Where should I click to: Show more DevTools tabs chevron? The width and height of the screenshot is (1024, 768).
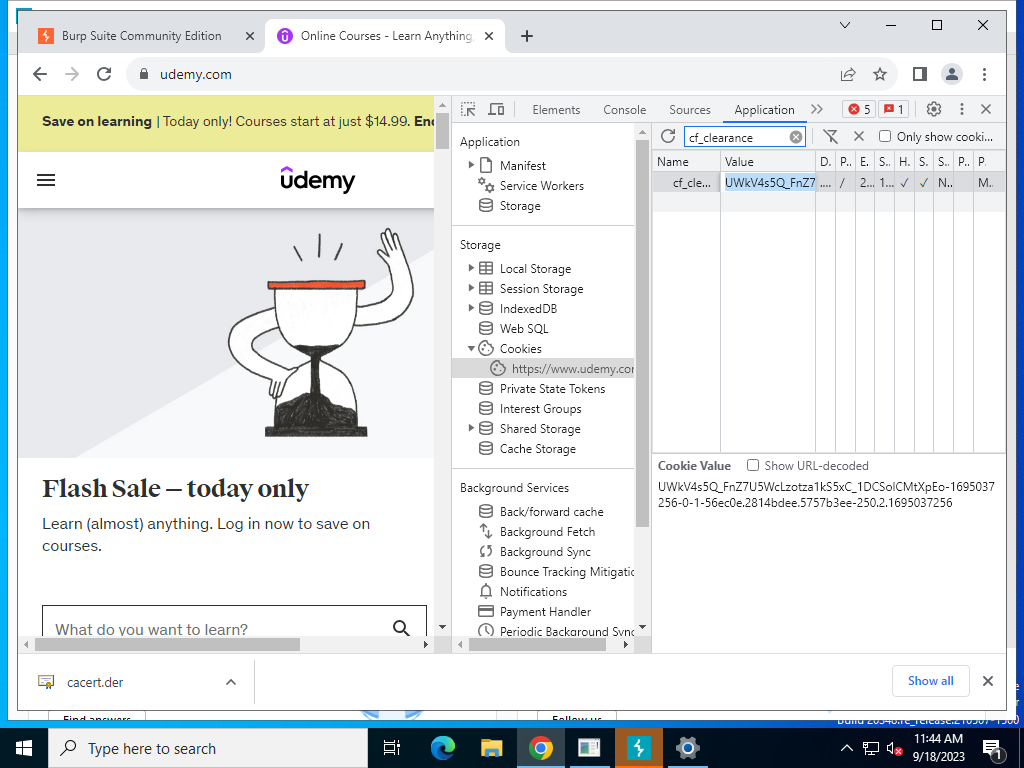(x=817, y=109)
